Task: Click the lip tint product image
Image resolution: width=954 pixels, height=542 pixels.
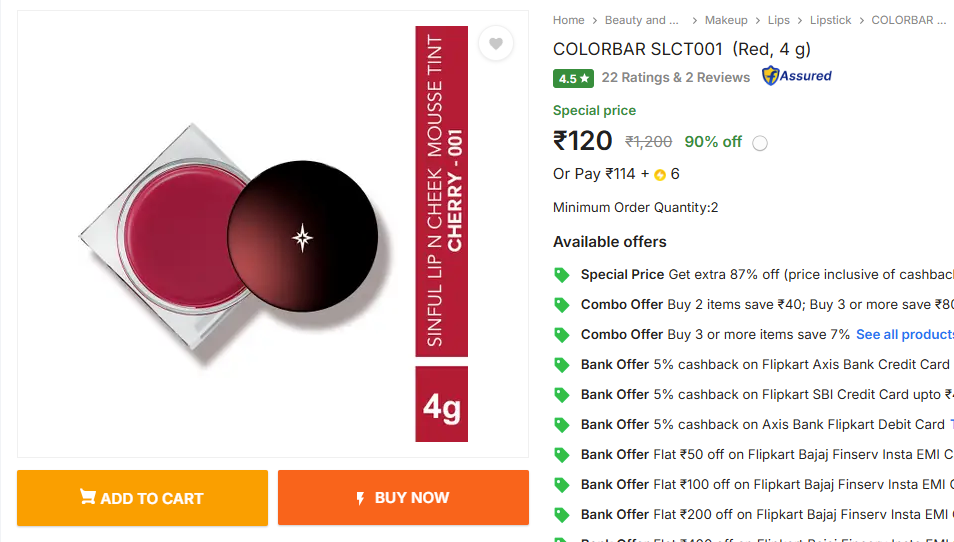Action: 250,235
